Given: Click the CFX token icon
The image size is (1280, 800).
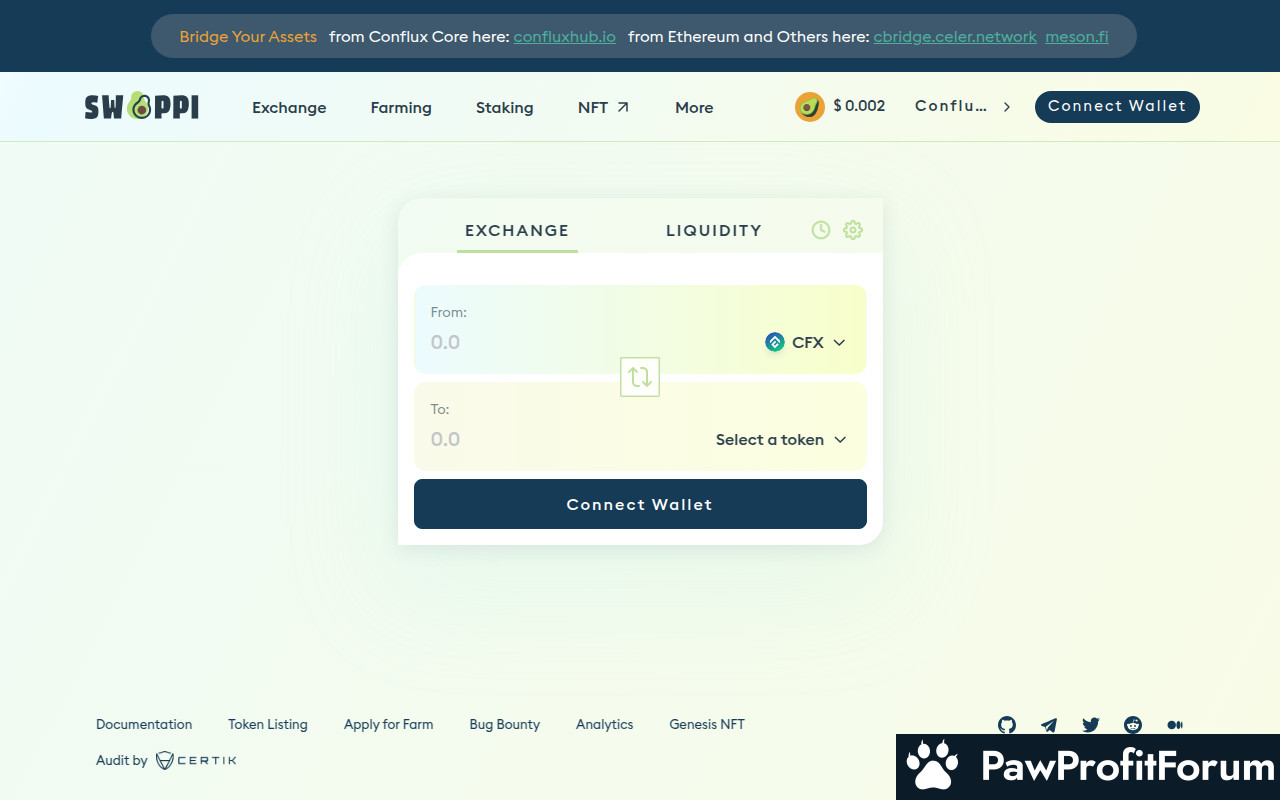Looking at the screenshot, I should [x=775, y=342].
